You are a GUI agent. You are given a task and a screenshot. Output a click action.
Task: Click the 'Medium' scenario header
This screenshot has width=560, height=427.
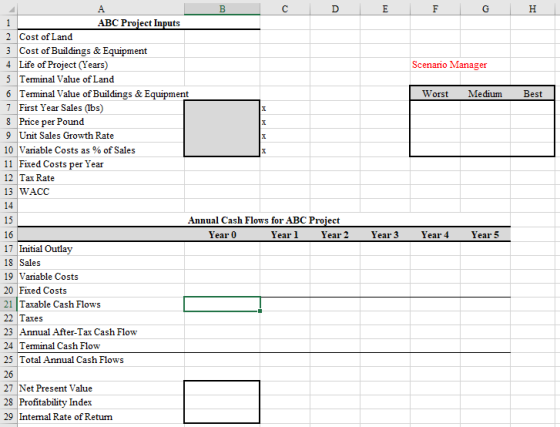(485, 94)
